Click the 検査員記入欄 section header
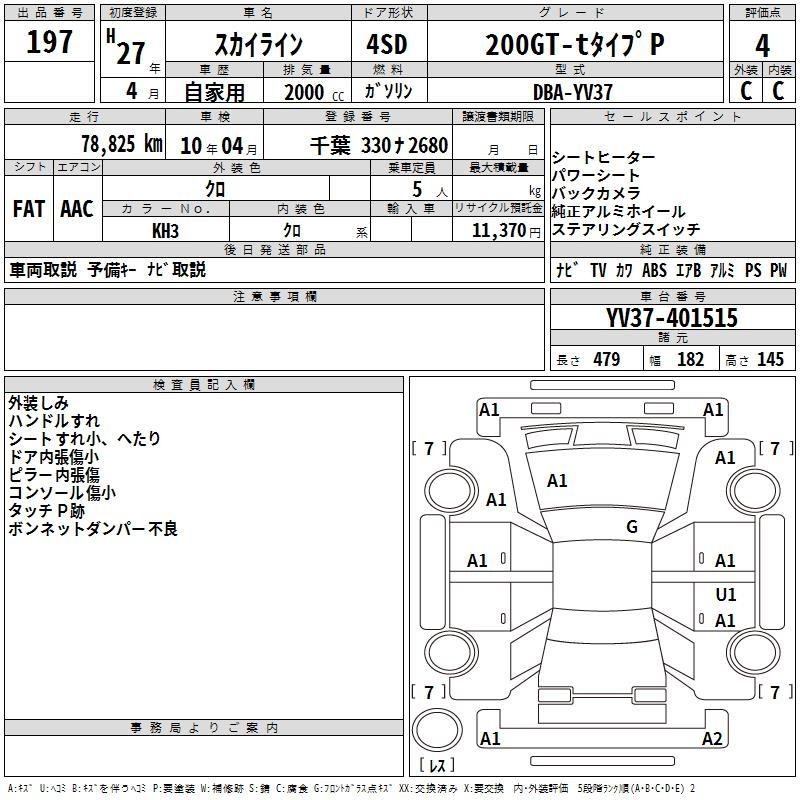Image resolution: width=800 pixels, height=800 pixels. 204,385
